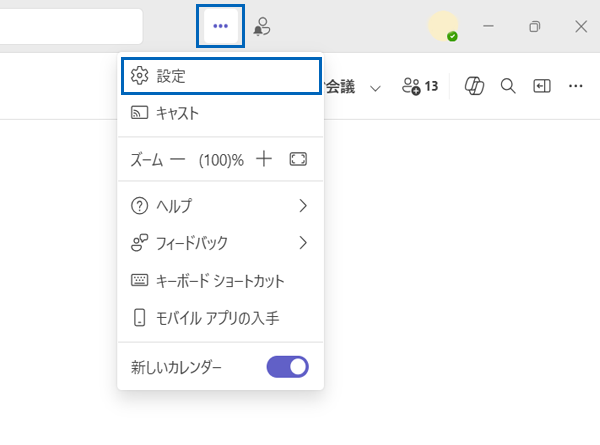Click the feedback person icon
Image resolution: width=600 pixels, height=445 pixels.
[x=139, y=243]
